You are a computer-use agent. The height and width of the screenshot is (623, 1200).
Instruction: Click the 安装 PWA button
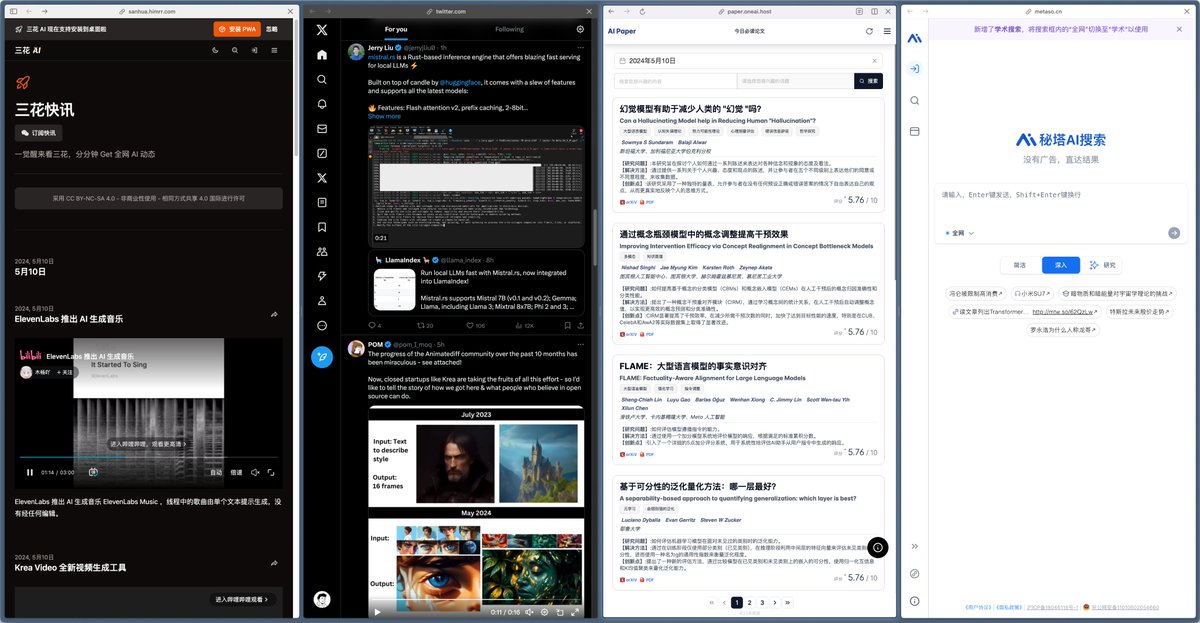(236, 29)
